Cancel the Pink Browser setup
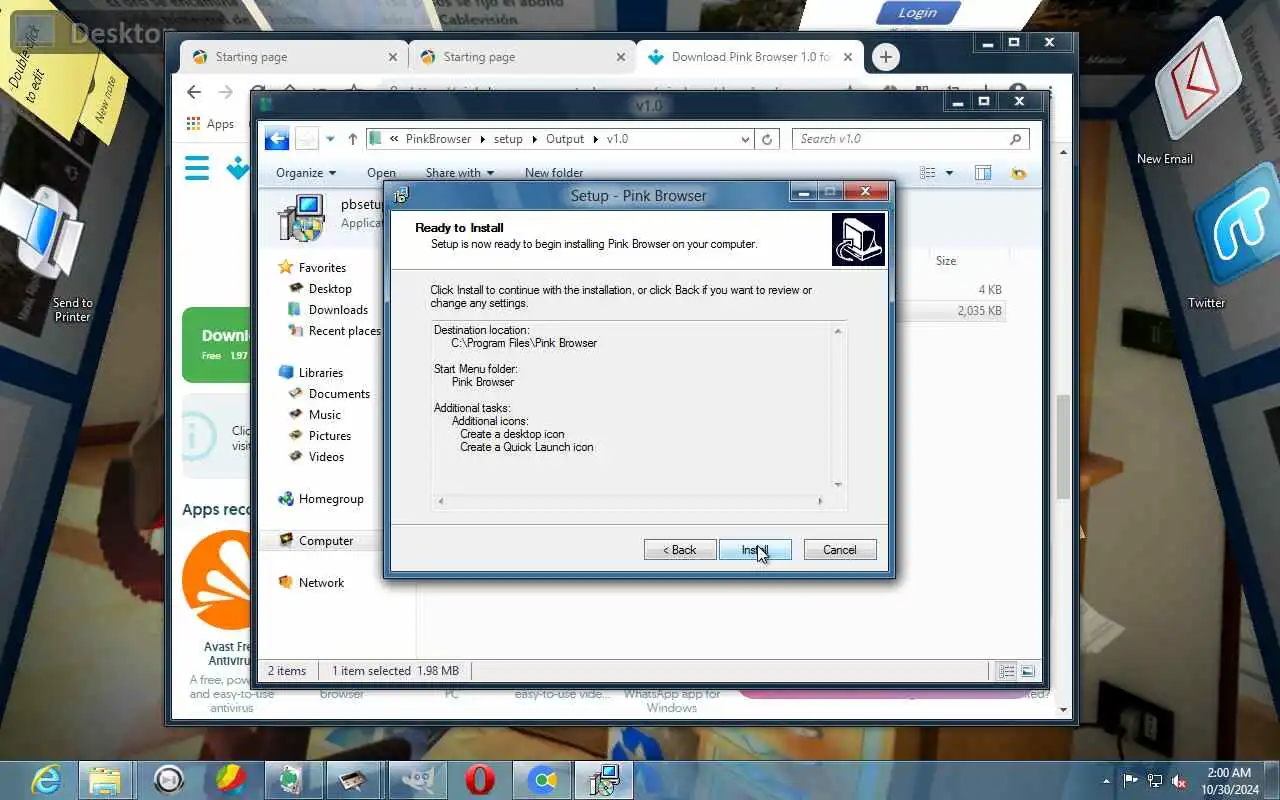 [x=840, y=550]
